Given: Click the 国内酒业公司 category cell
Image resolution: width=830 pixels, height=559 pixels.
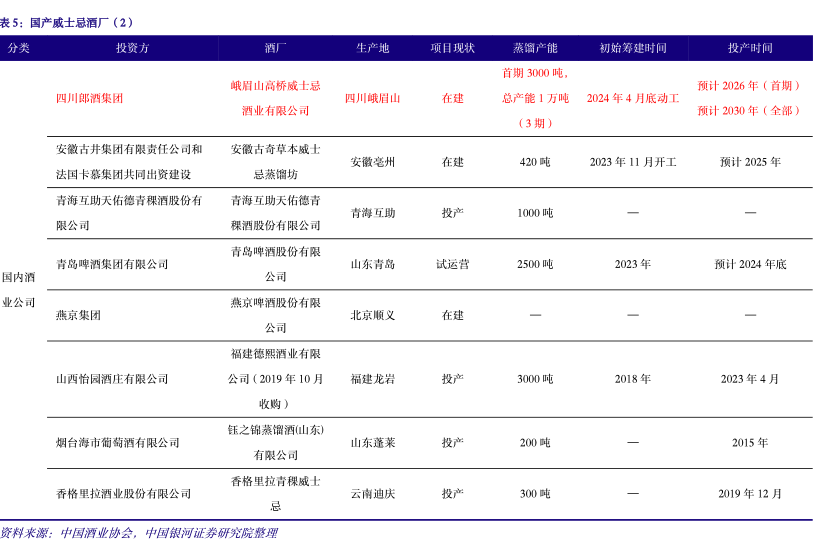Looking at the screenshot, I should (18, 289).
